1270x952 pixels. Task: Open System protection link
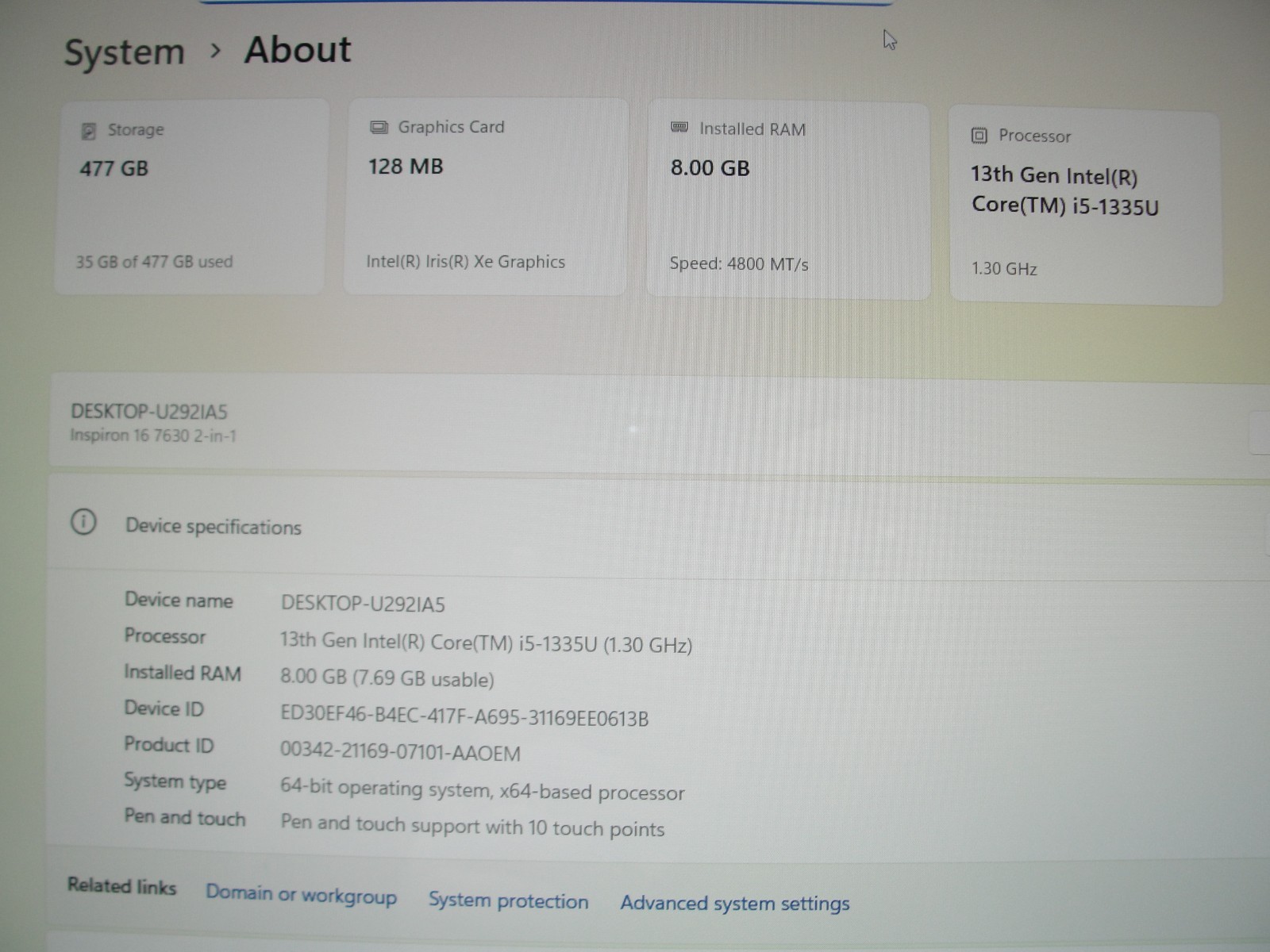(508, 901)
